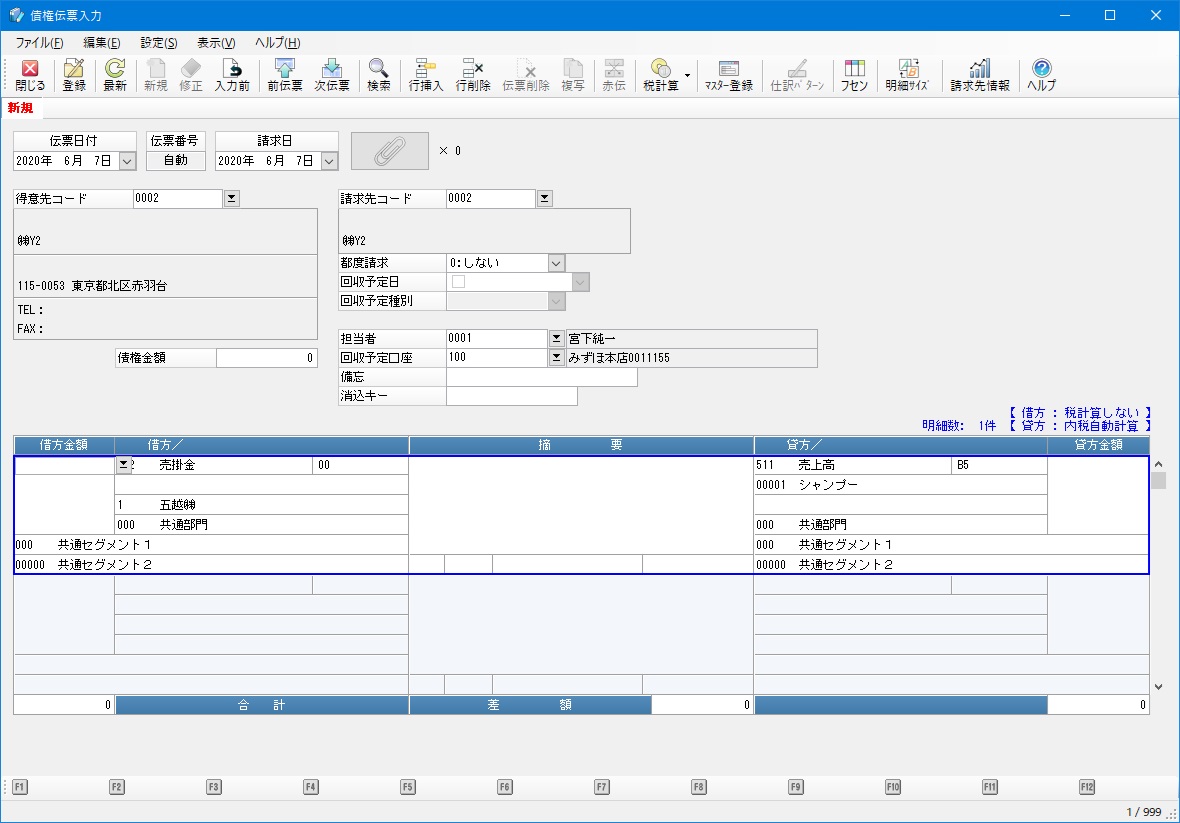Click the 借方金額 cell in first row

pos(65,465)
